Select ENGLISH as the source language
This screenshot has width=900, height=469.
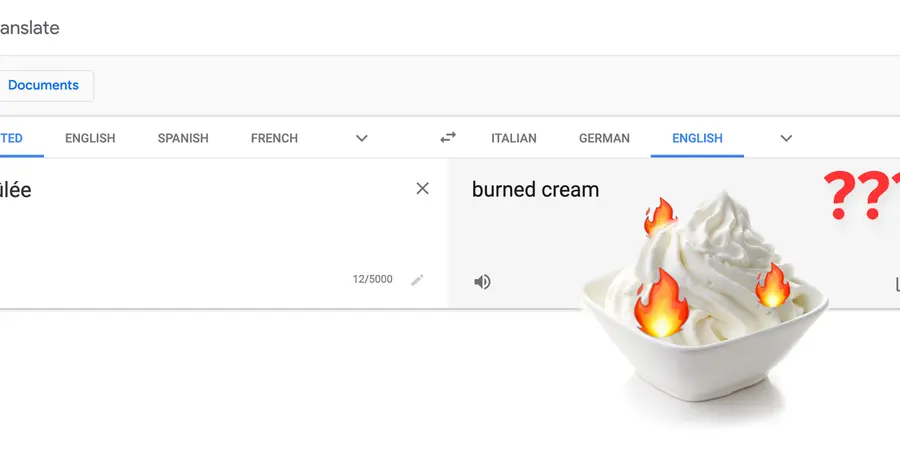tap(90, 138)
